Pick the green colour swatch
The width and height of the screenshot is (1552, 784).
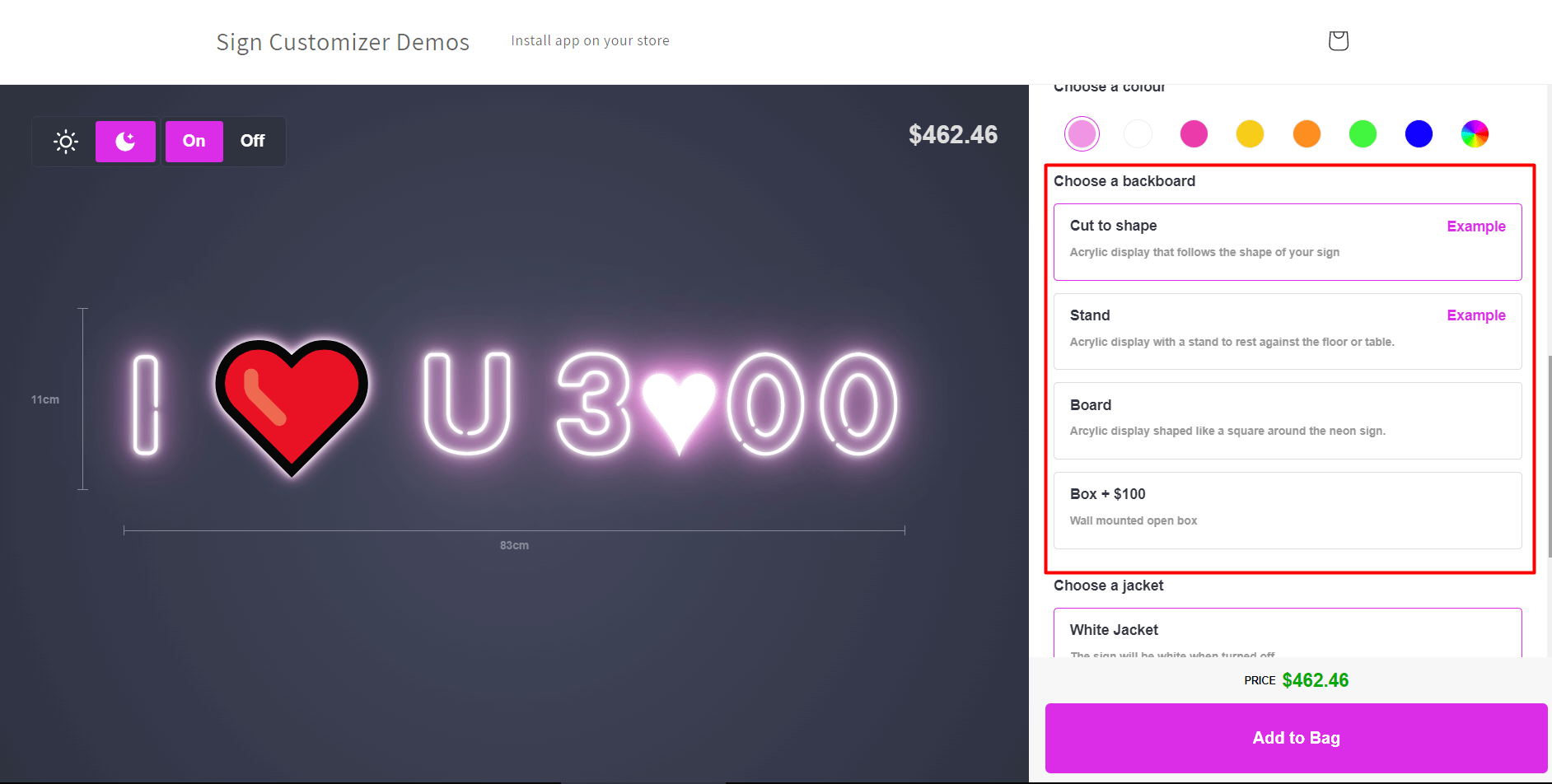pyautogui.click(x=1363, y=133)
